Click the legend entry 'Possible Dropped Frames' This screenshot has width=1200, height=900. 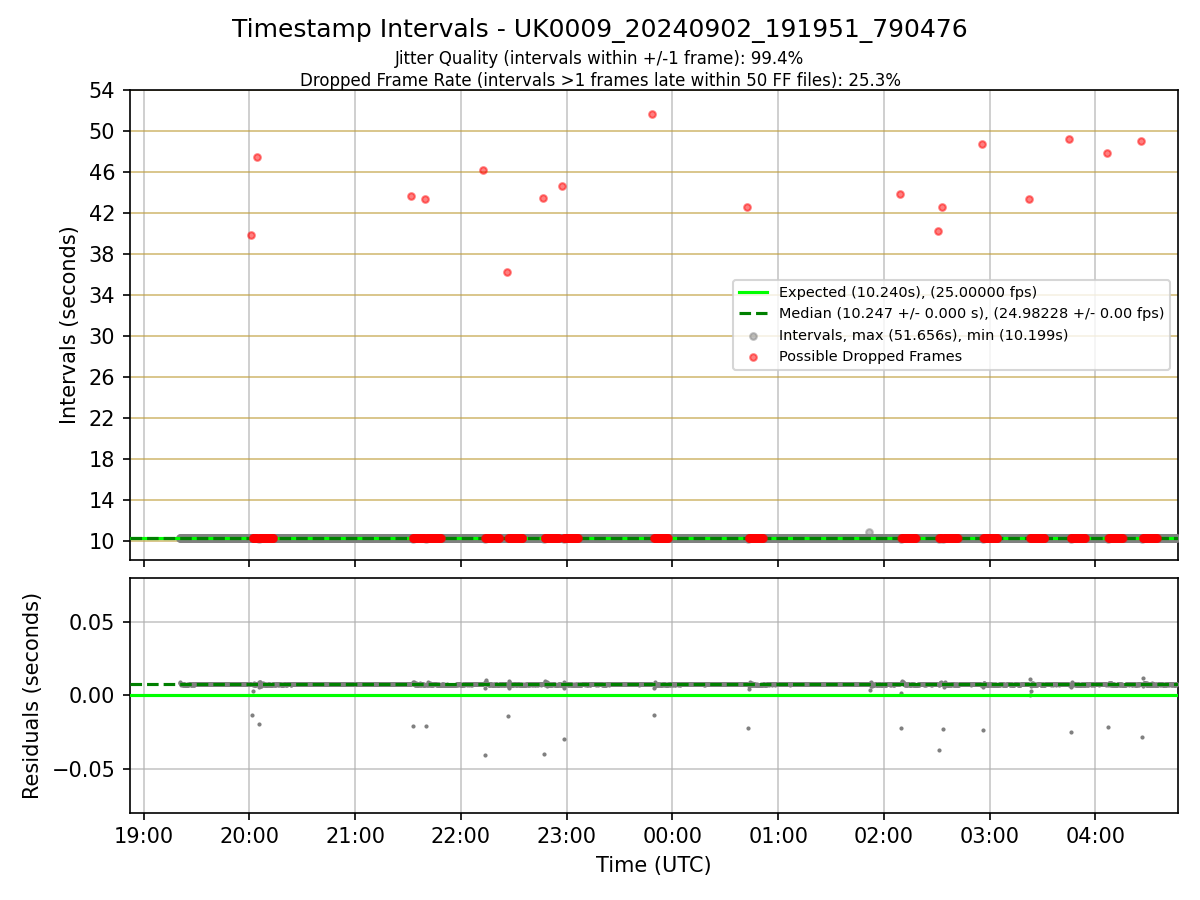[870, 356]
